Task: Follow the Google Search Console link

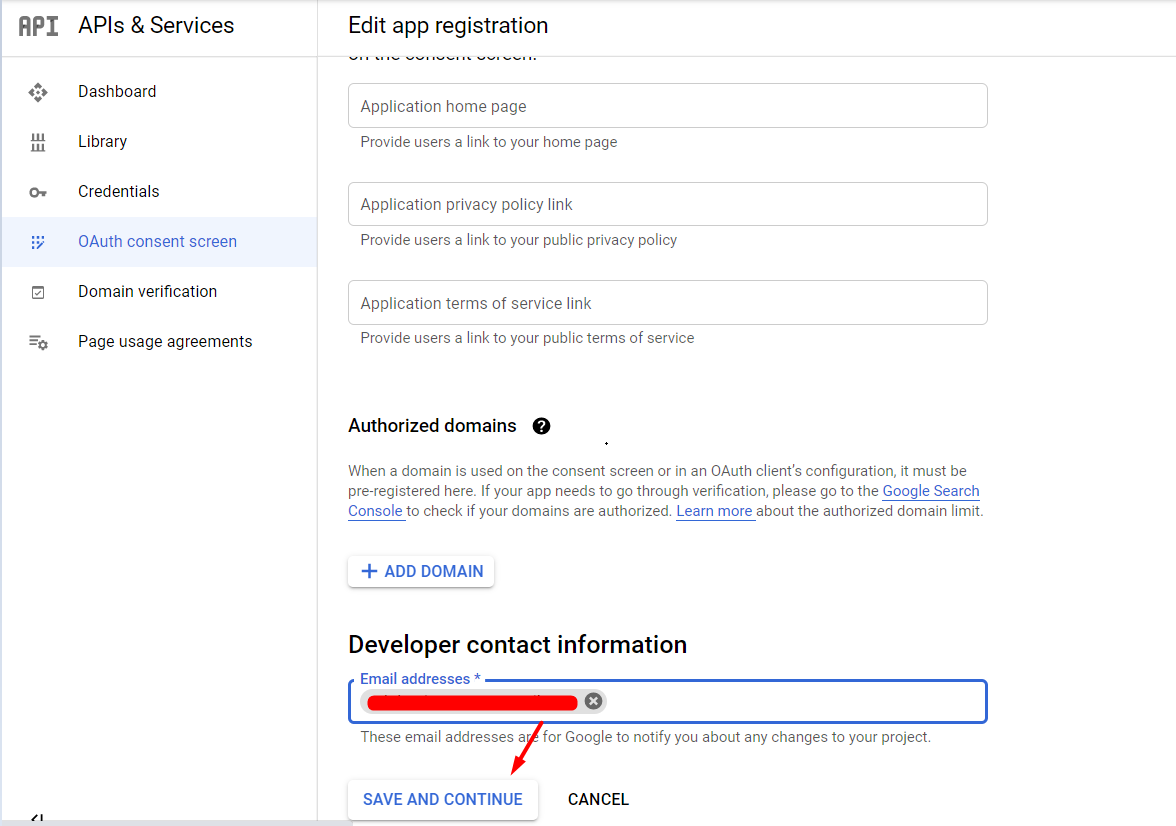Action: pyautogui.click(x=931, y=491)
